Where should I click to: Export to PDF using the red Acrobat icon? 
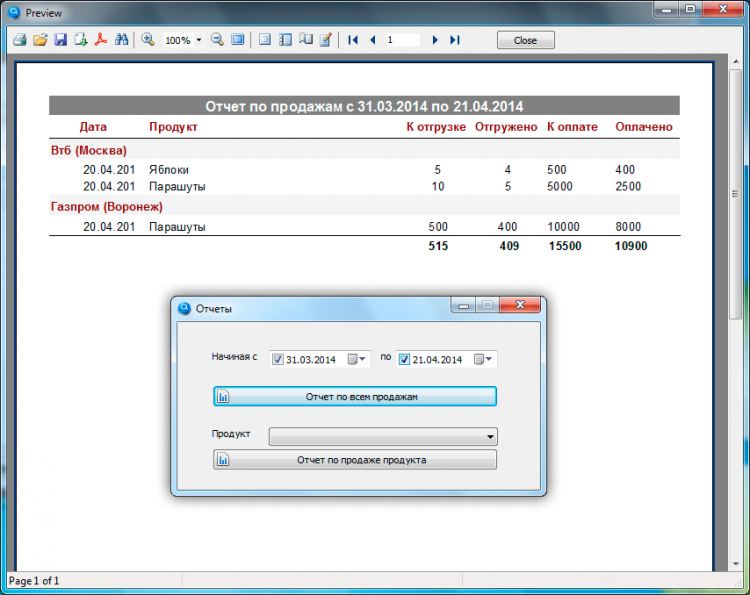tap(100, 40)
